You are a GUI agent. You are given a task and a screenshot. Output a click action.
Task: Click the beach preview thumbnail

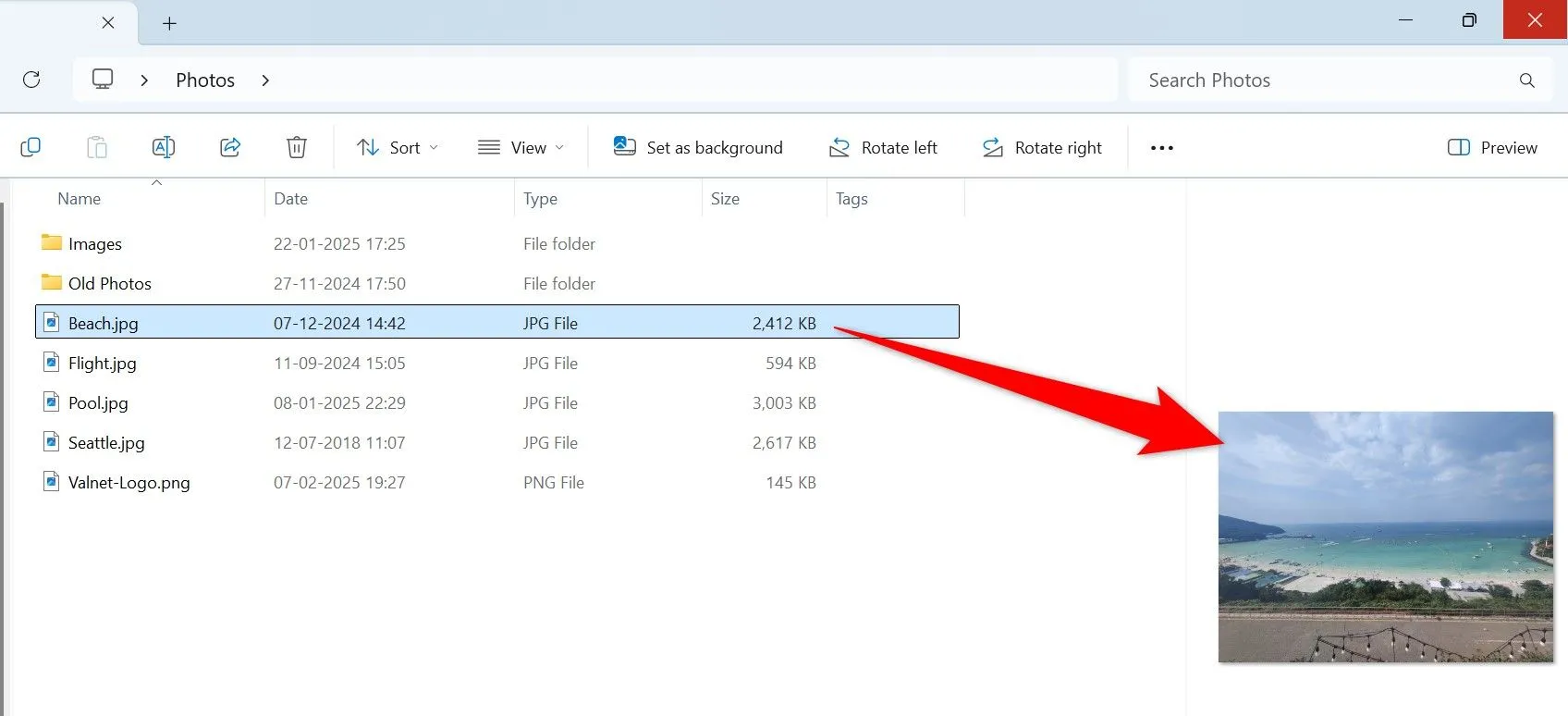click(x=1385, y=537)
